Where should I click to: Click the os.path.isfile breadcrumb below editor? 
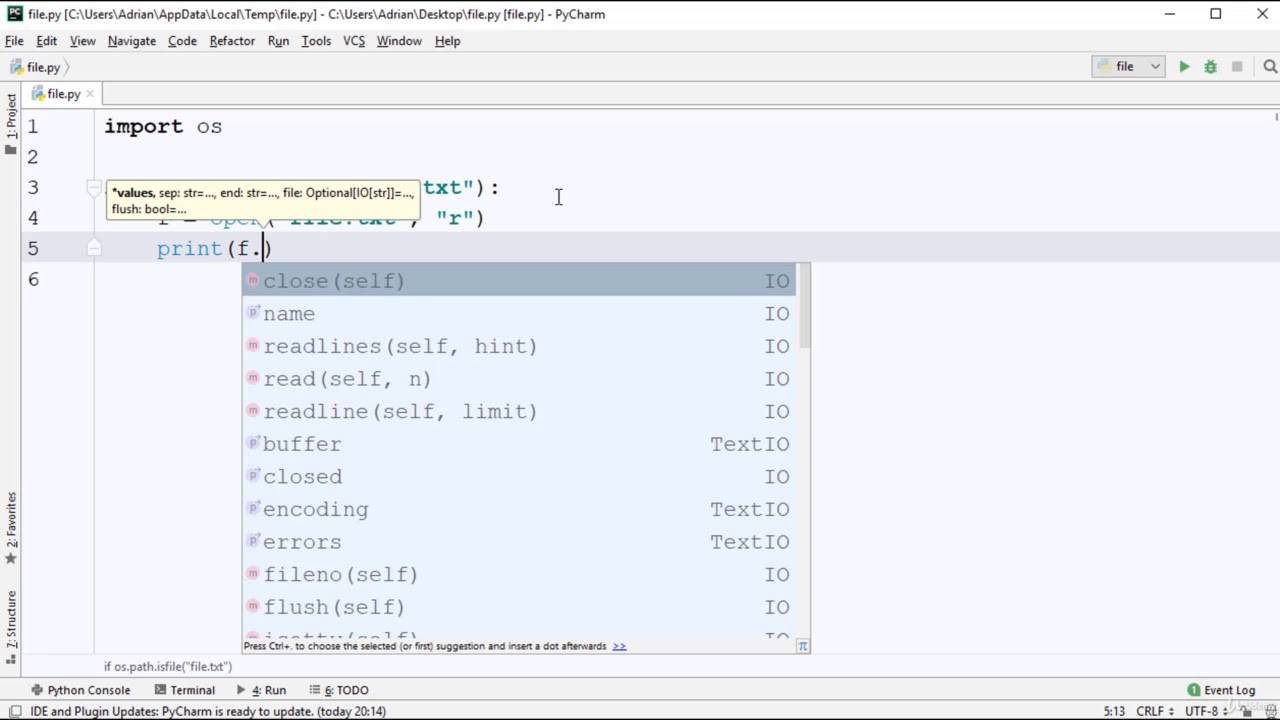click(168, 666)
